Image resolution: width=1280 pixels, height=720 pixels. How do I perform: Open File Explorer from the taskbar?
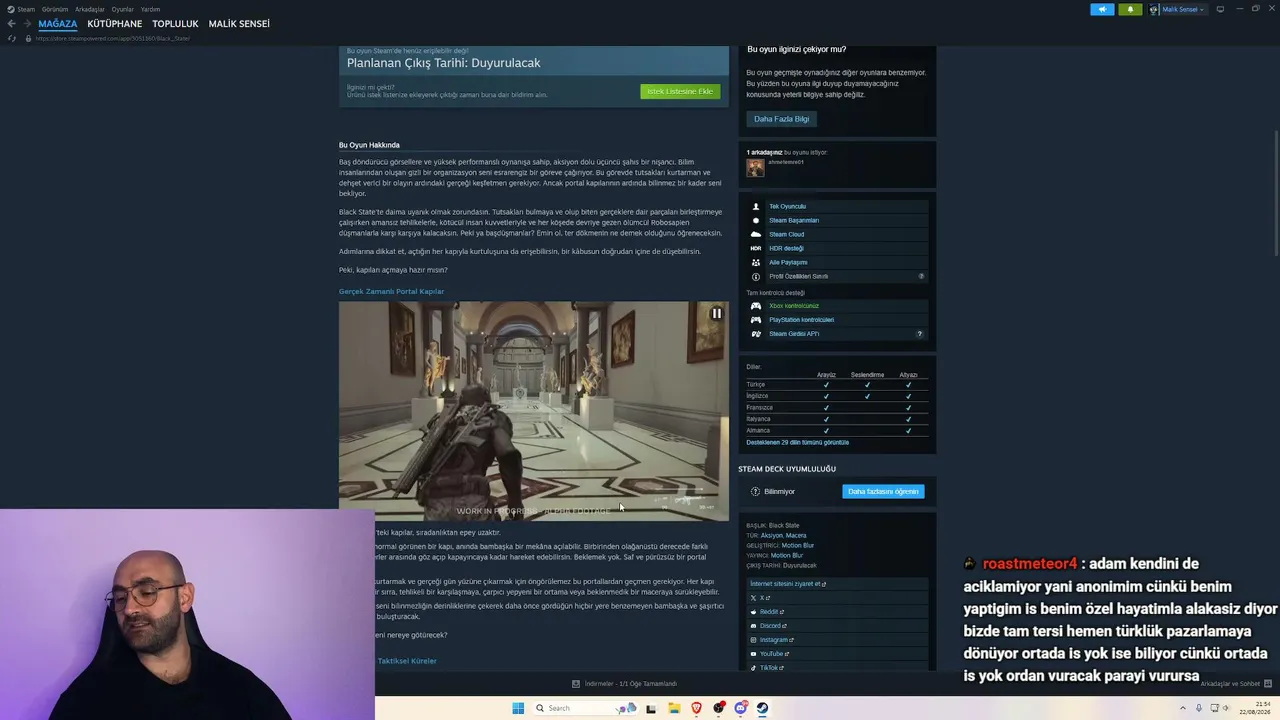[674, 708]
